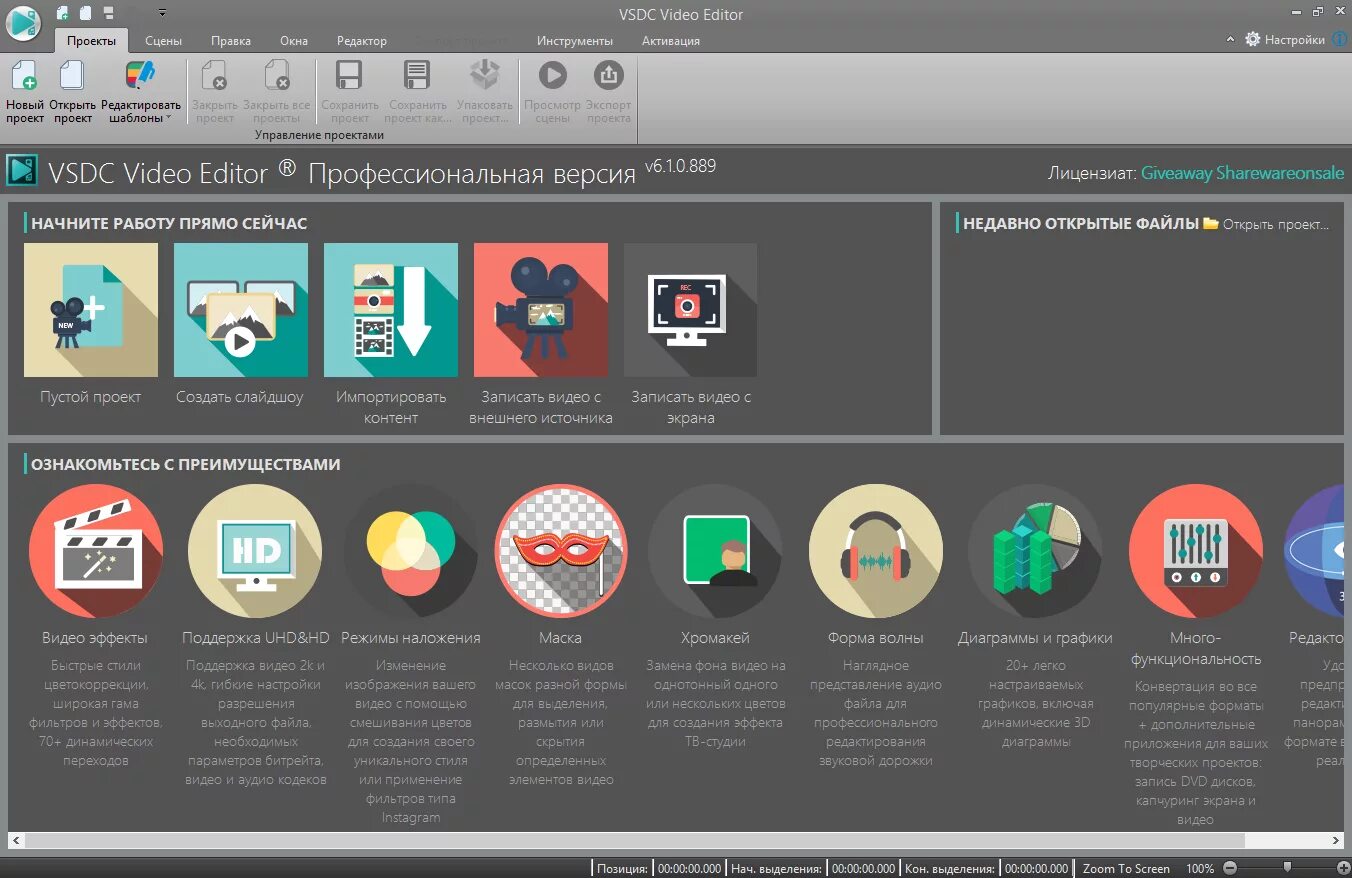This screenshot has height=878, width=1352.
Task: Collapse the ribbon with the up arrow
Action: pyautogui.click(x=1231, y=40)
